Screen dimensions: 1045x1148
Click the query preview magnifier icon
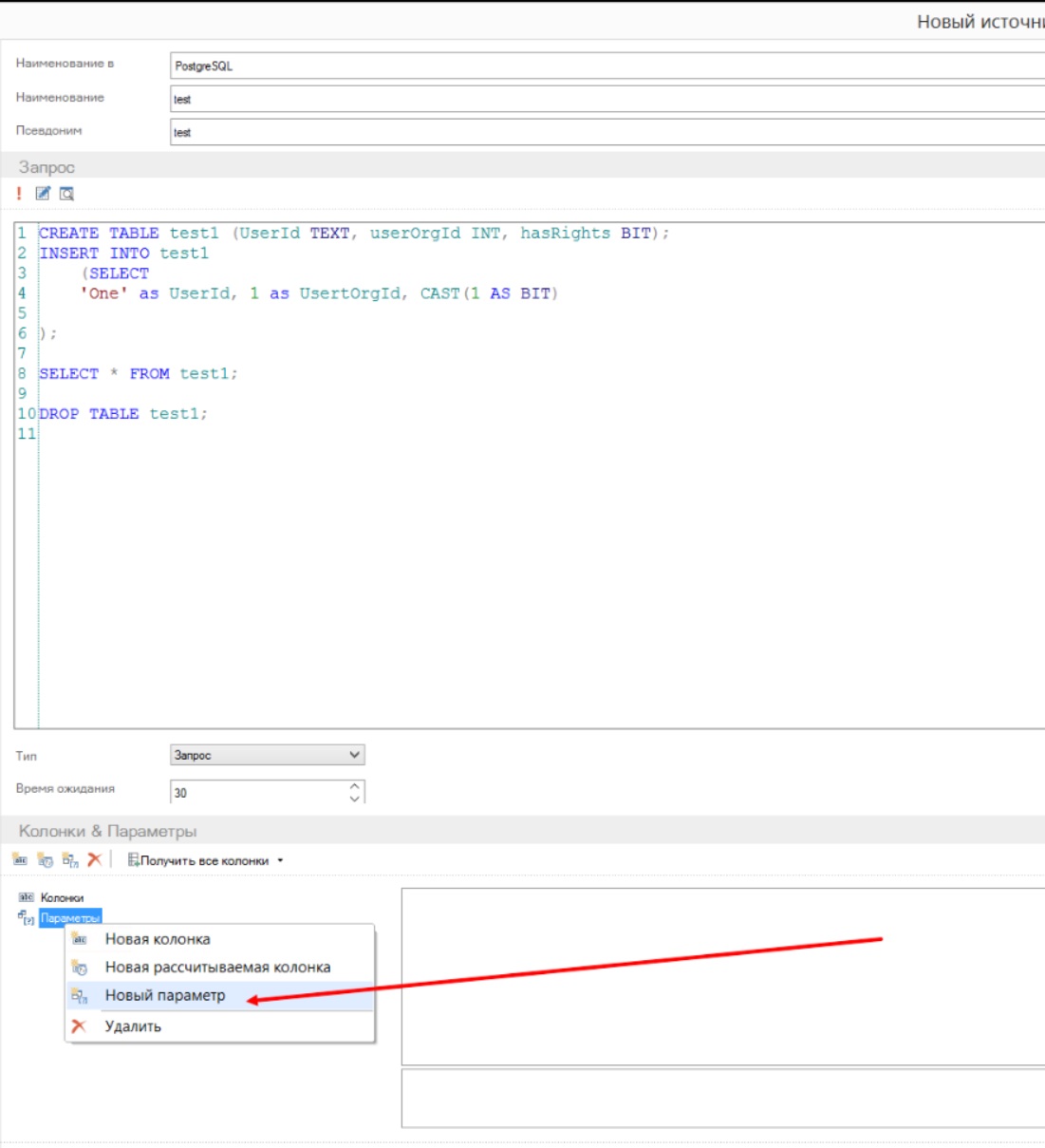point(66,194)
